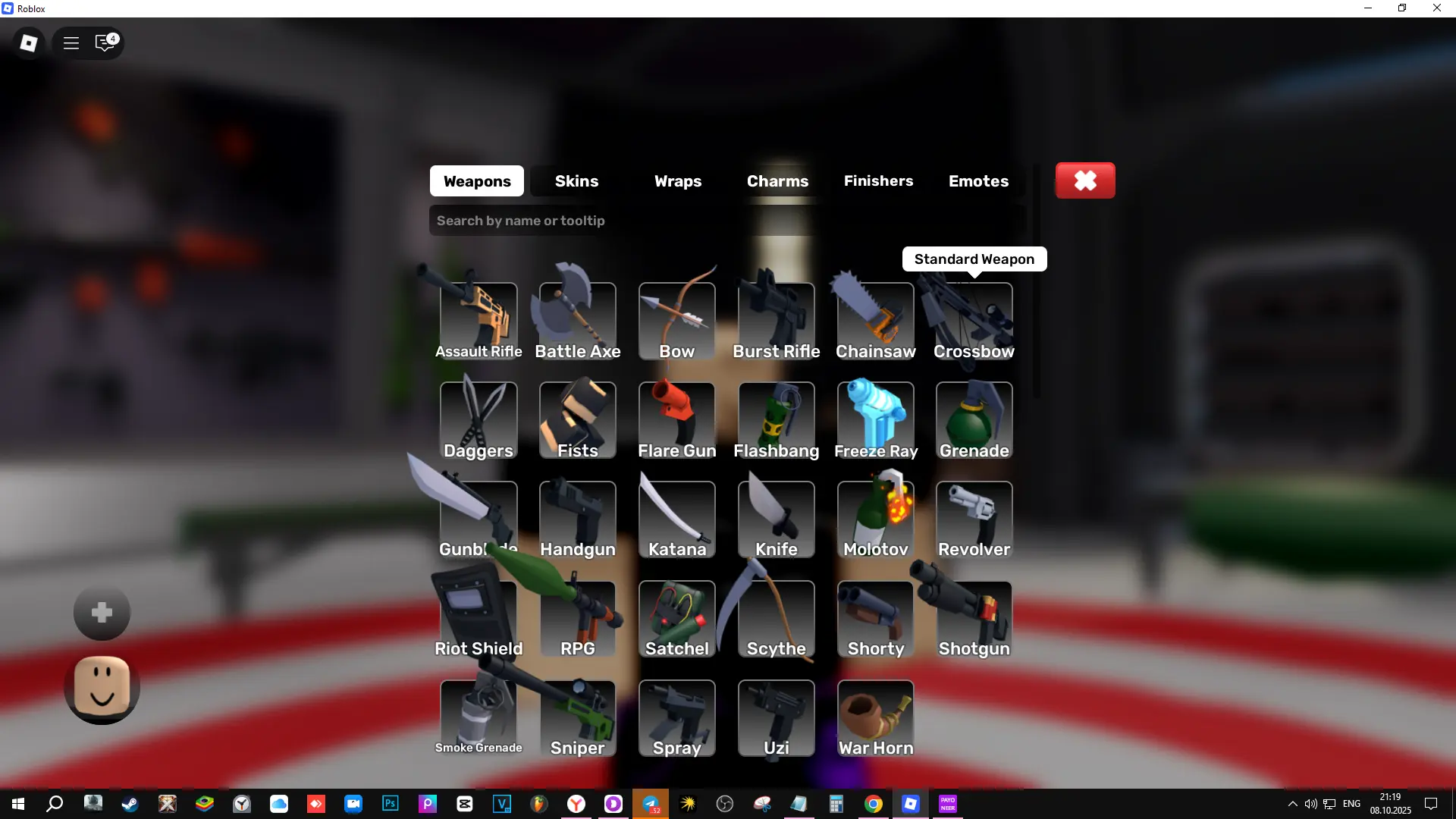Screen dimensions: 1456x819
Task: Open the chat icon with badge
Action: pyautogui.click(x=105, y=43)
